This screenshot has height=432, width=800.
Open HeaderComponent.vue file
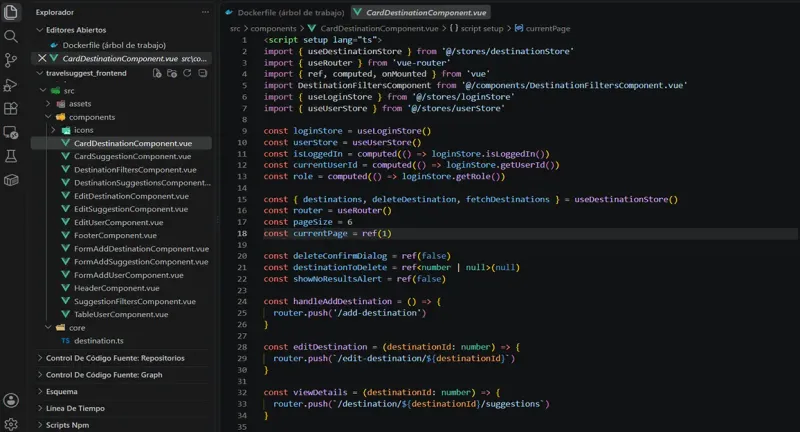[x=116, y=288]
